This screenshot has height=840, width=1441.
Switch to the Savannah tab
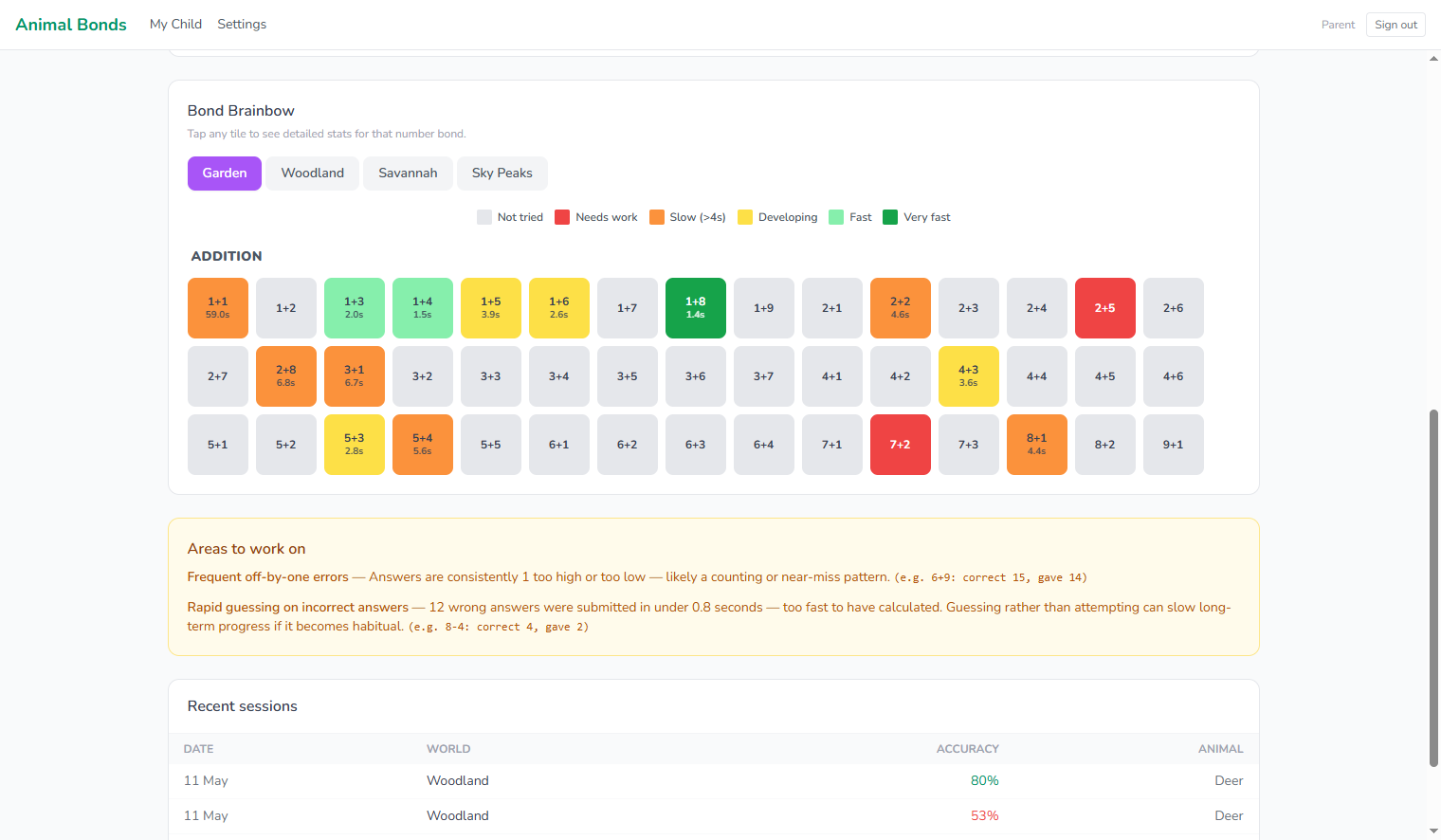pos(408,173)
